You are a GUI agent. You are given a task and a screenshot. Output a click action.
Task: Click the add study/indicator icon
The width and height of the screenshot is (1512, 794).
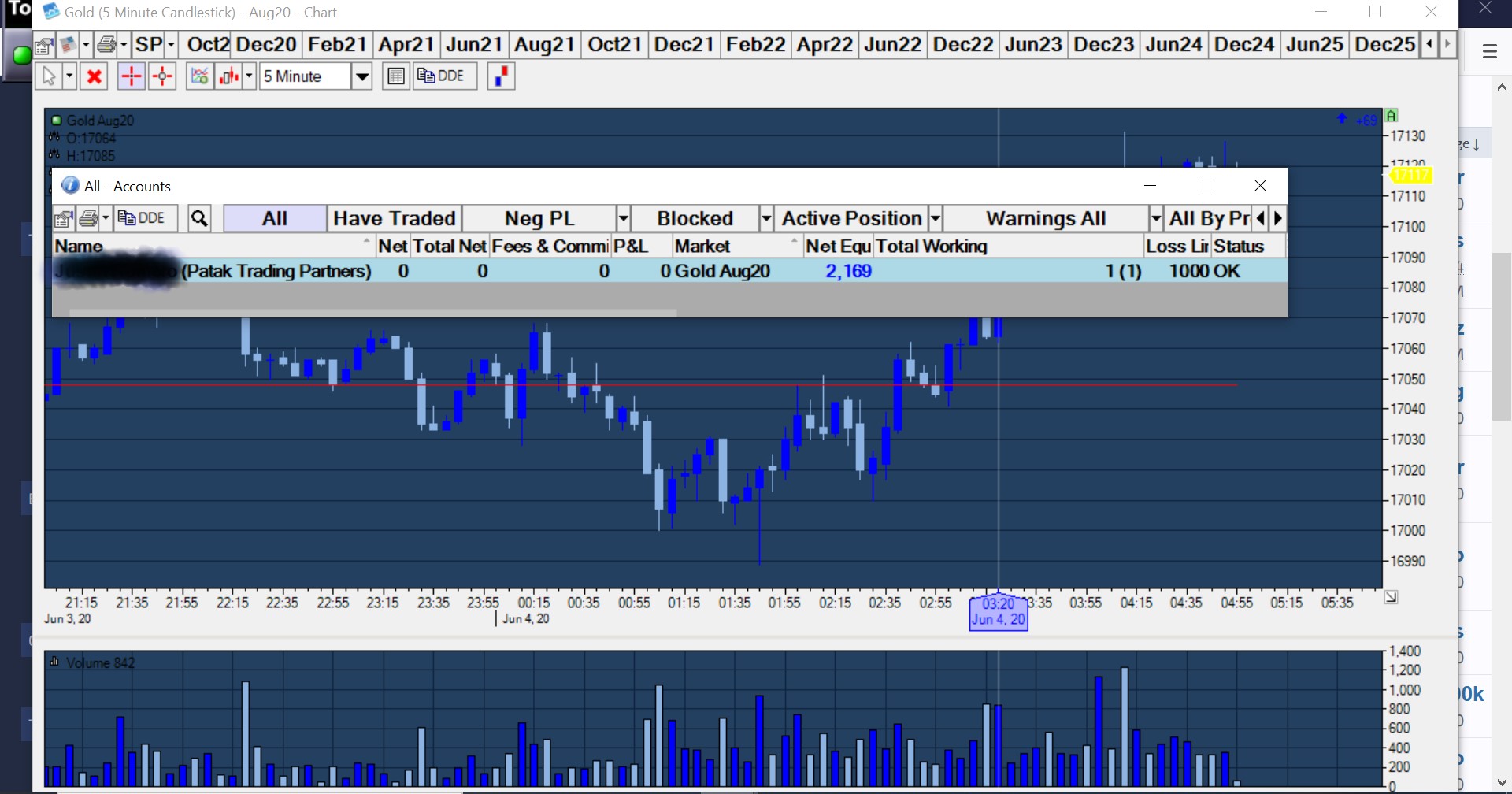coord(199,76)
